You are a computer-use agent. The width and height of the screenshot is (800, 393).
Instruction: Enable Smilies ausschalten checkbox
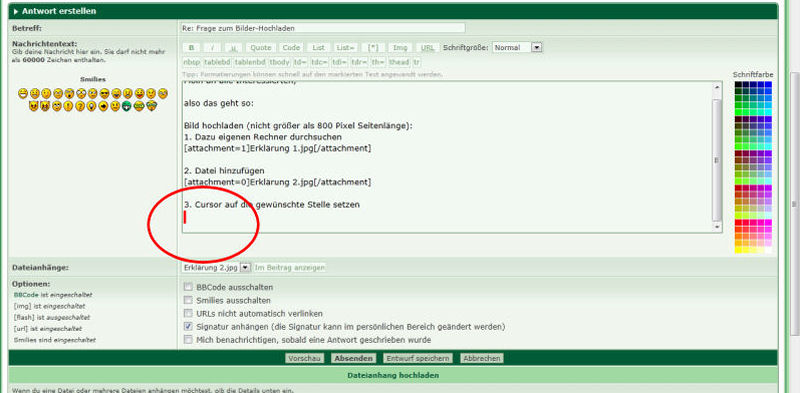[x=188, y=301]
